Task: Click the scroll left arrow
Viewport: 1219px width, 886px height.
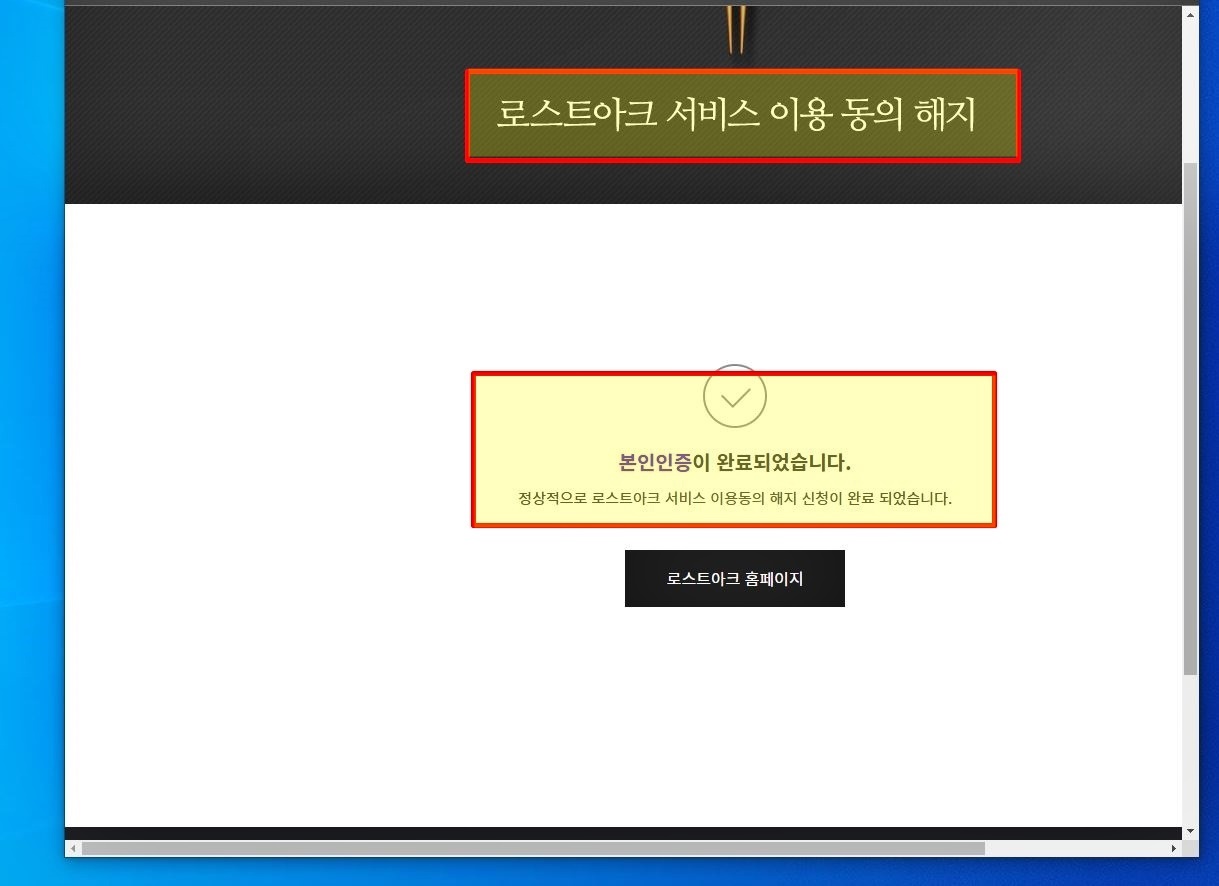Action: pos(72,849)
